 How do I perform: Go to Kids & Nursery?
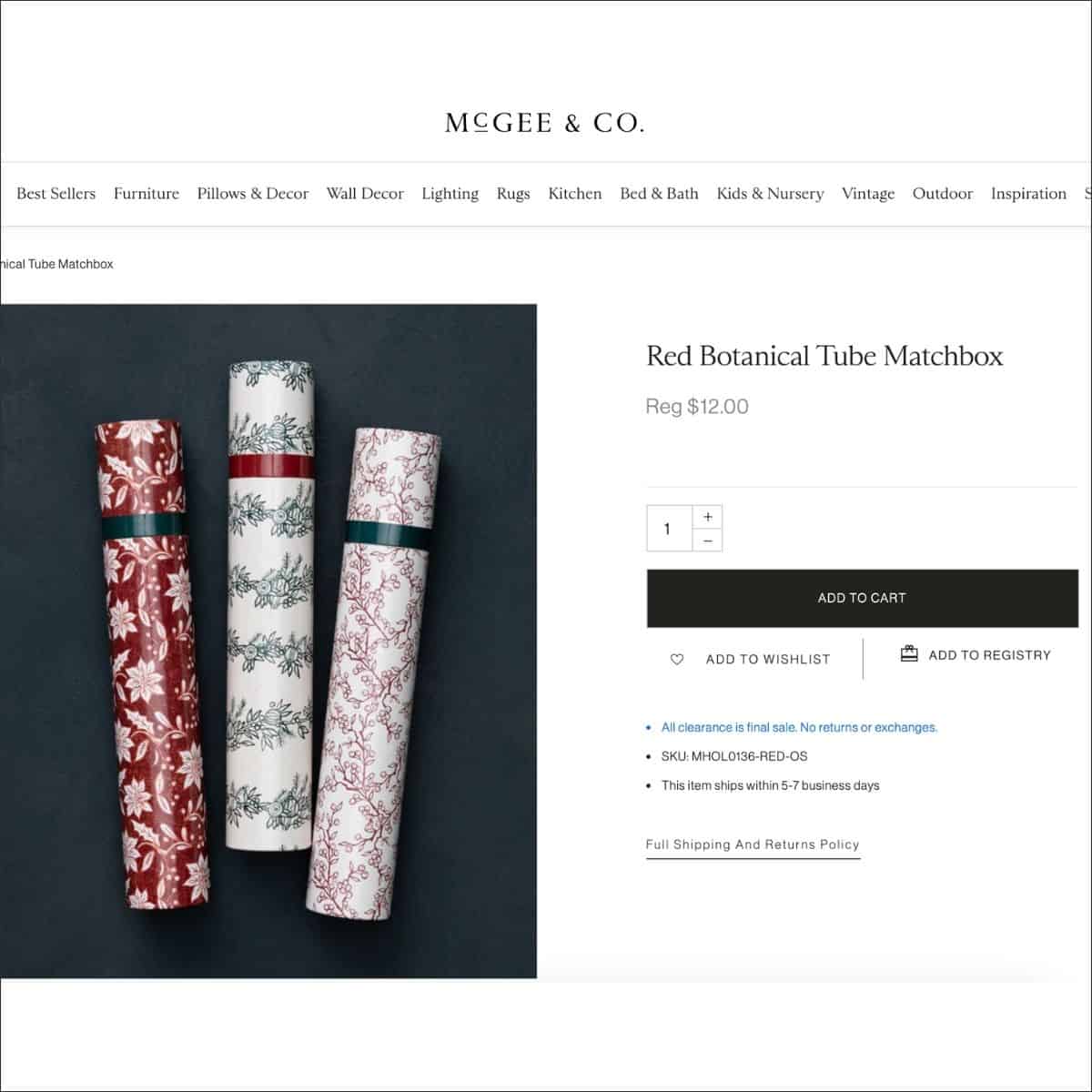[x=770, y=194]
